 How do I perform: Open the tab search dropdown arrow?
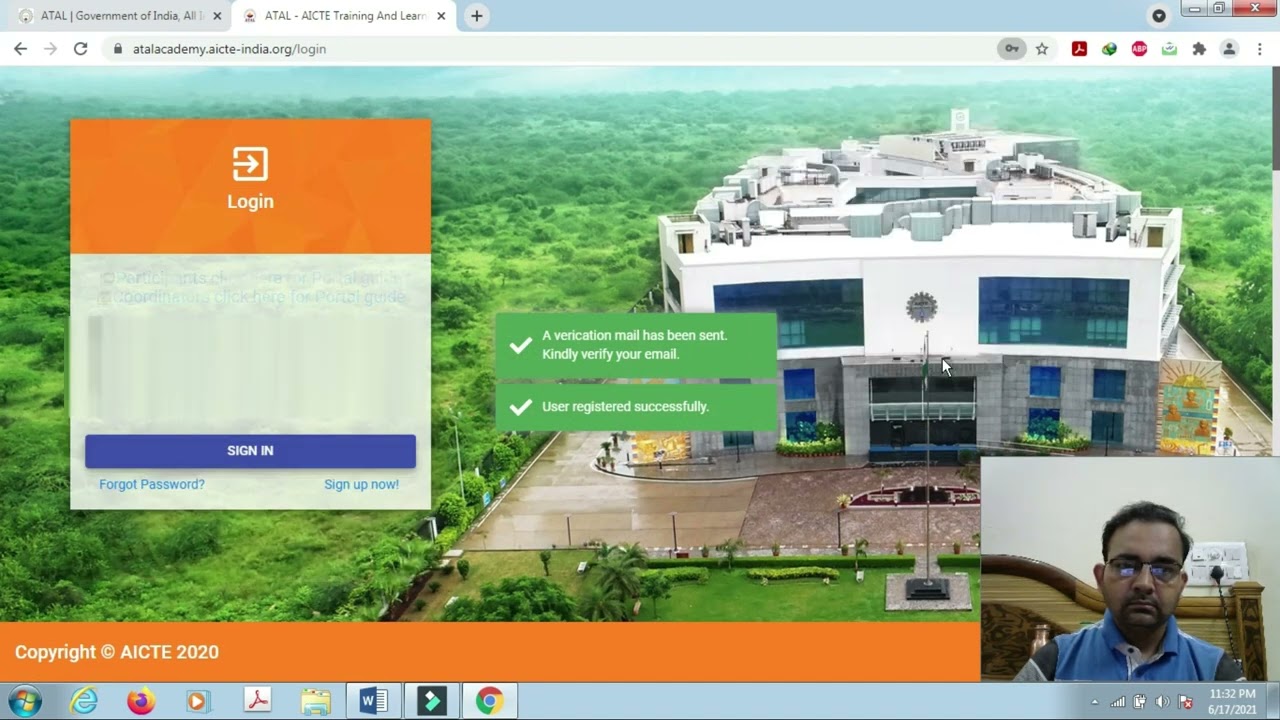click(x=1159, y=16)
